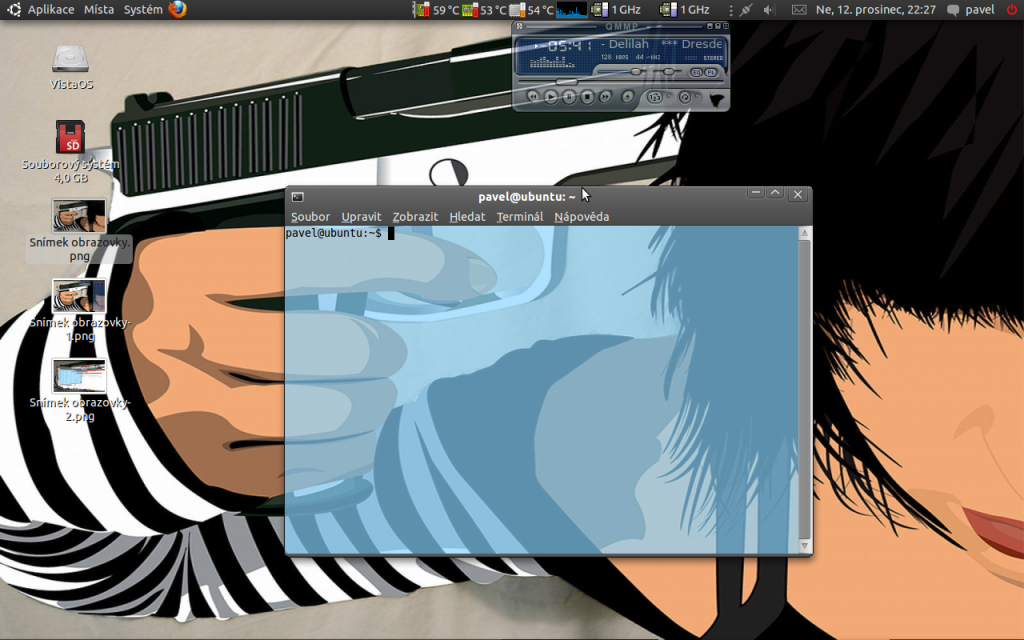Screen dimensions: 1024x640
Task: Start playback with QMMP play button
Action: coord(551,97)
